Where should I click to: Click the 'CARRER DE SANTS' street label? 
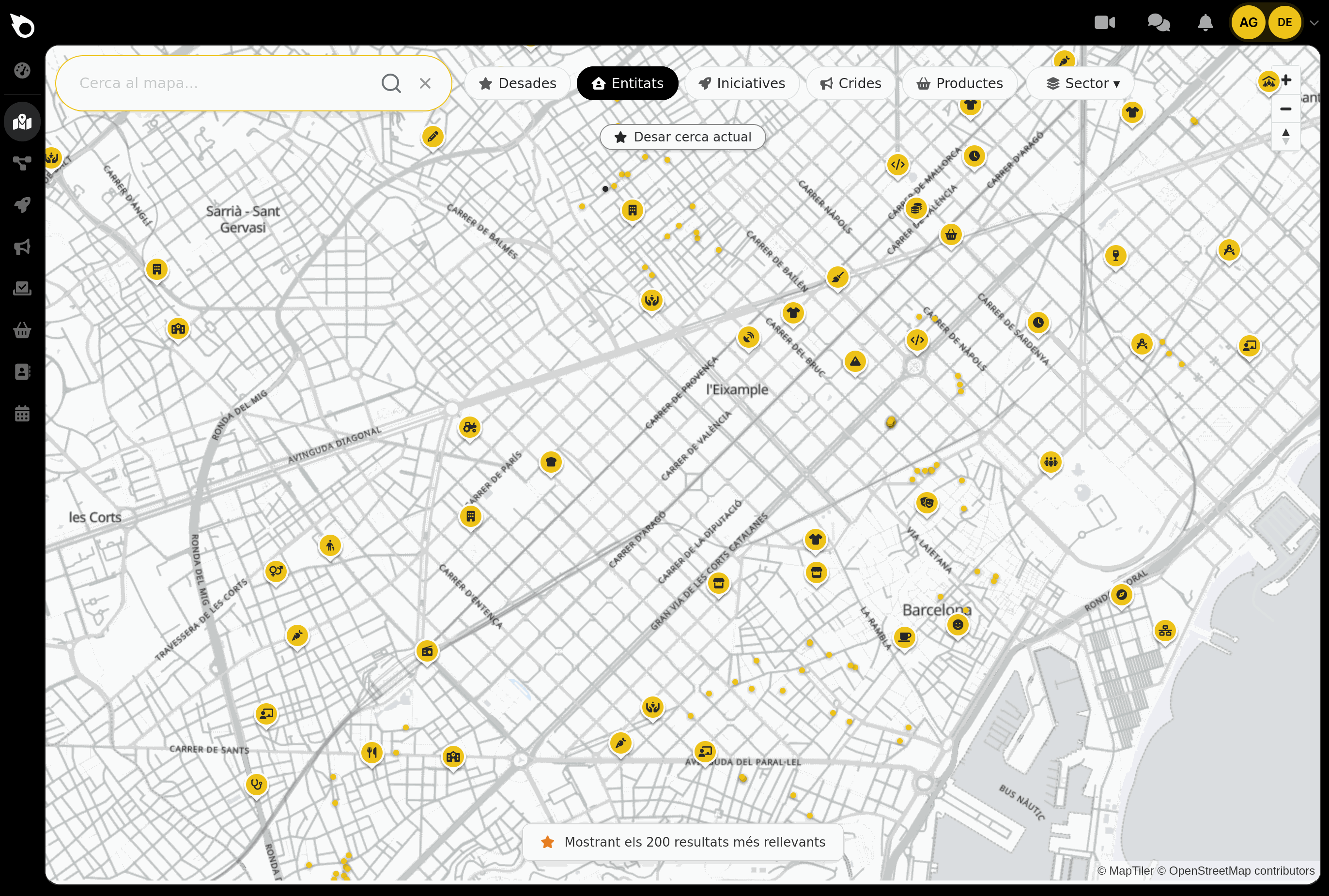[x=209, y=750]
